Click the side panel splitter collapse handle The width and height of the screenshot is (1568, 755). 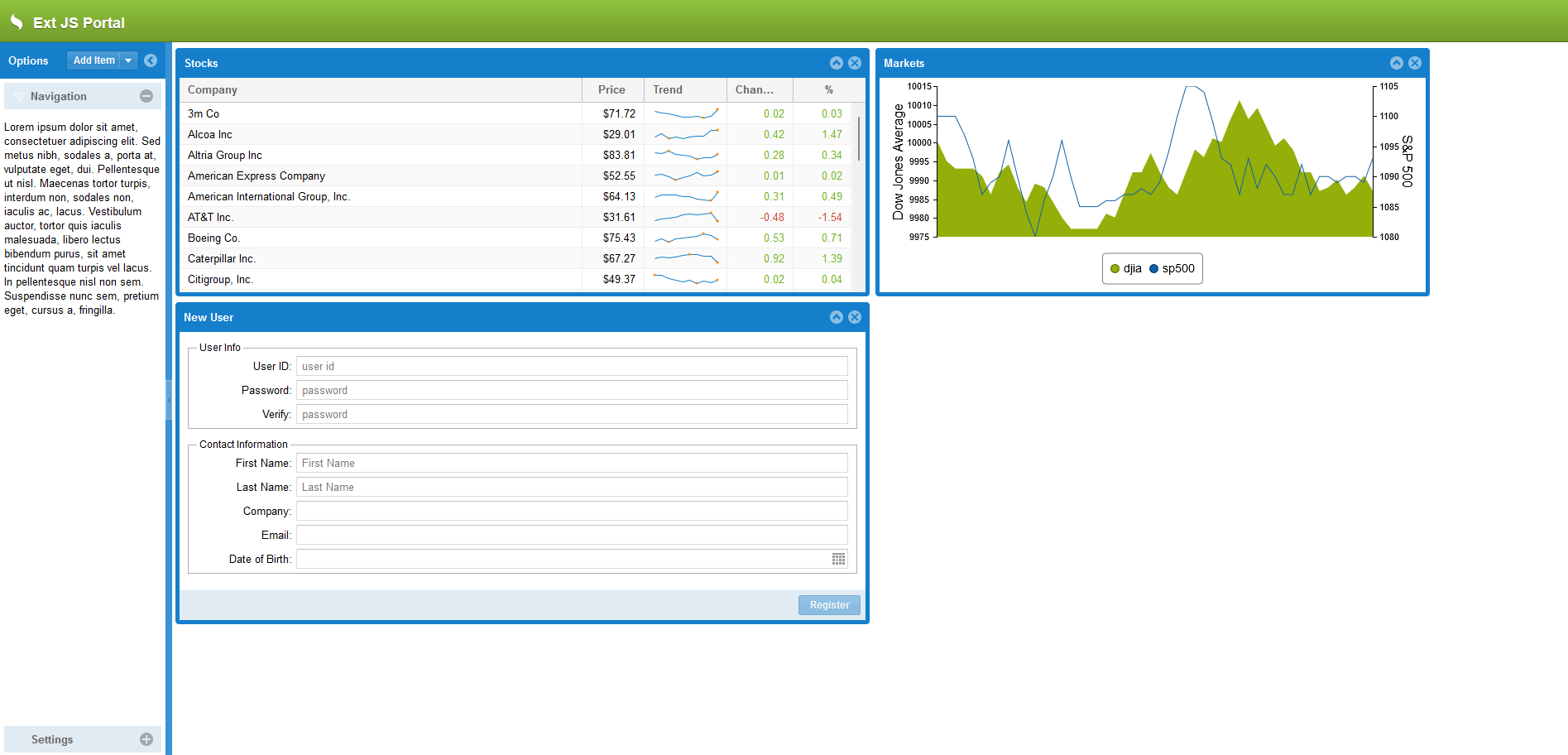[x=169, y=401]
